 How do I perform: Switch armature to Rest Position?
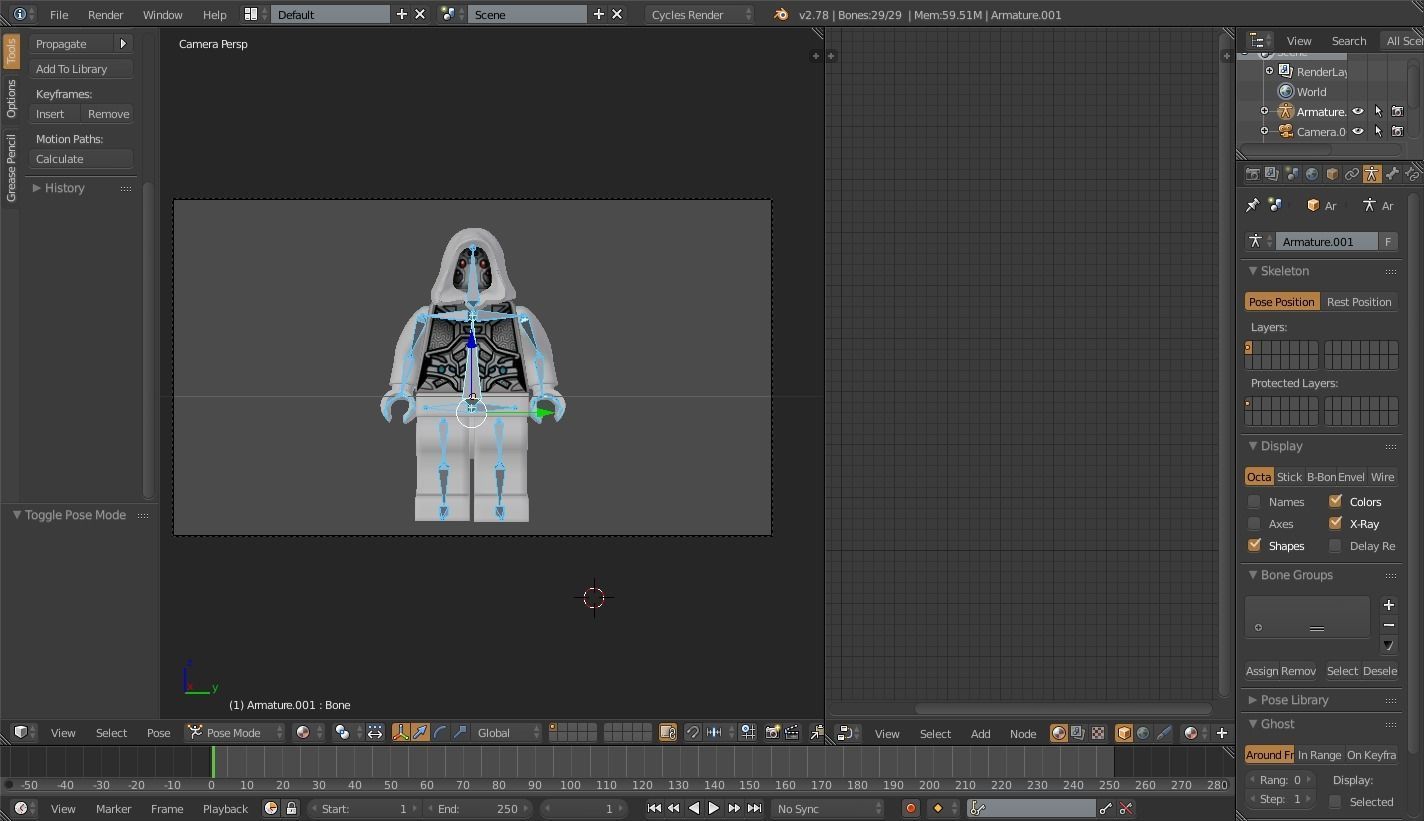[1359, 302]
